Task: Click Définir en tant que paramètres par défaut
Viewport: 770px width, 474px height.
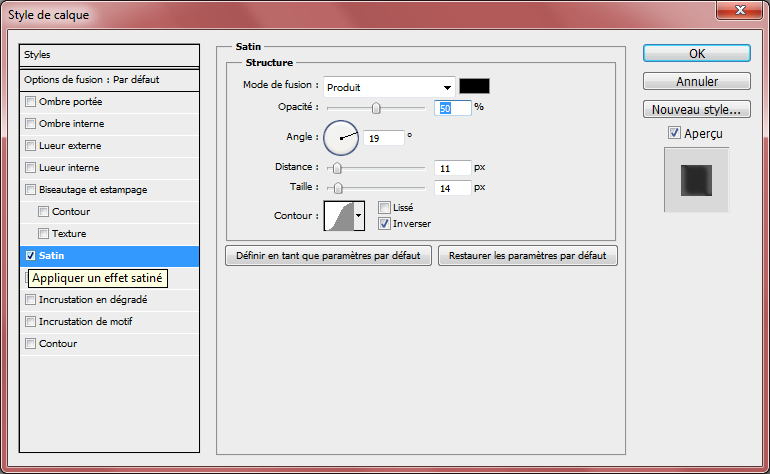Action: click(x=328, y=256)
